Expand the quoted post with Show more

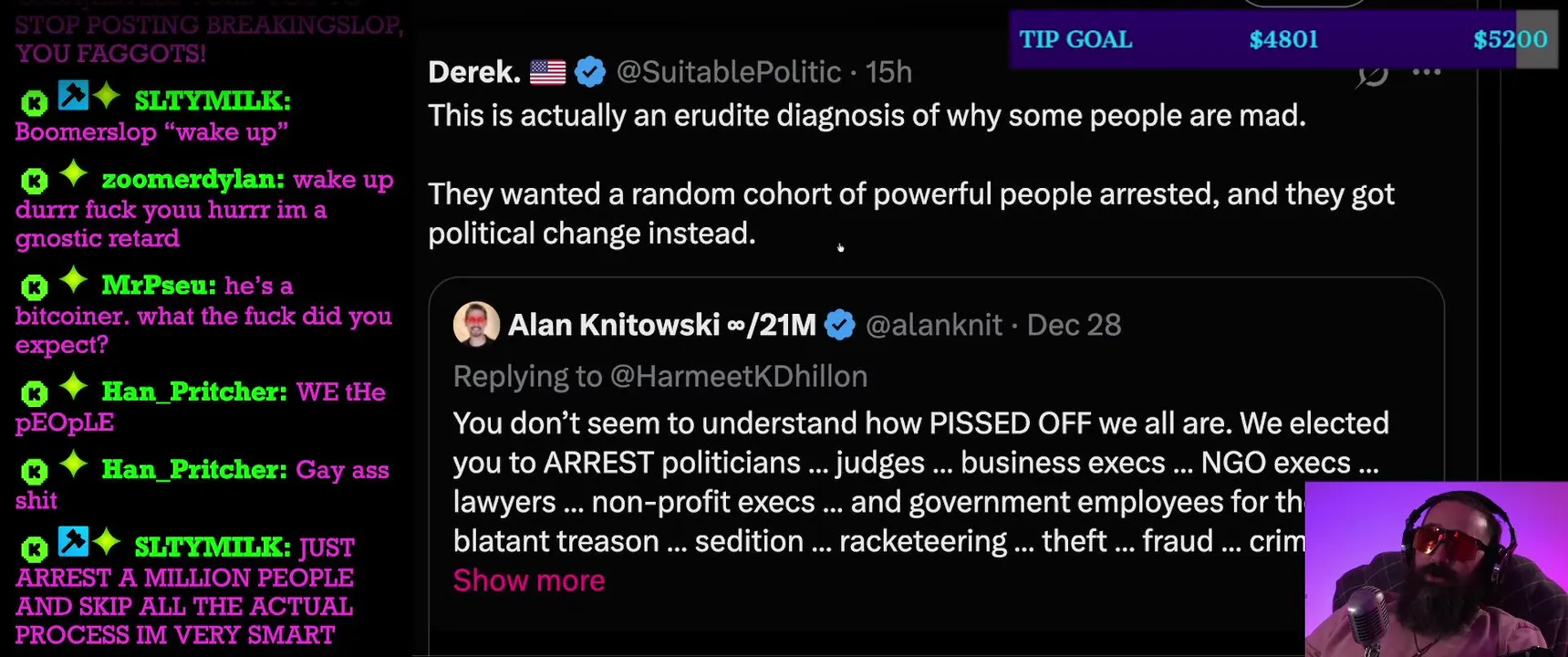529,580
